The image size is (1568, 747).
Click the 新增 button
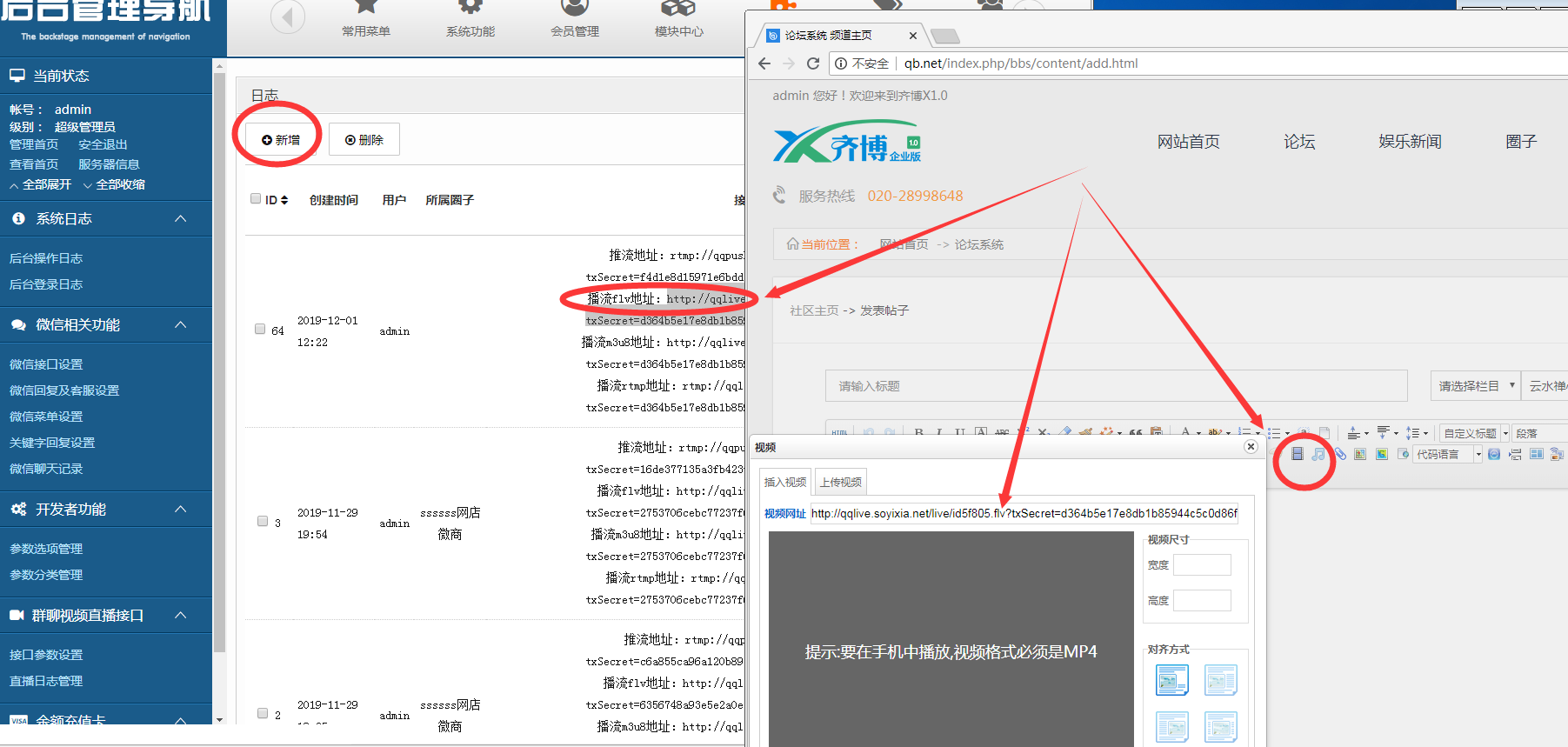point(281,139)
